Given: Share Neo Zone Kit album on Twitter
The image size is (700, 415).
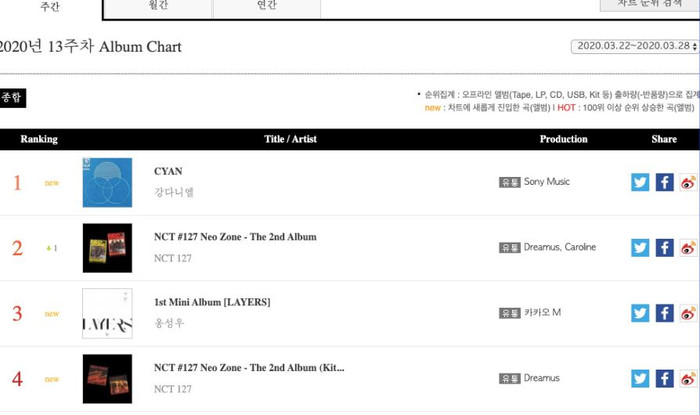Looking at the screenshot, I should (x=640, y=378).
